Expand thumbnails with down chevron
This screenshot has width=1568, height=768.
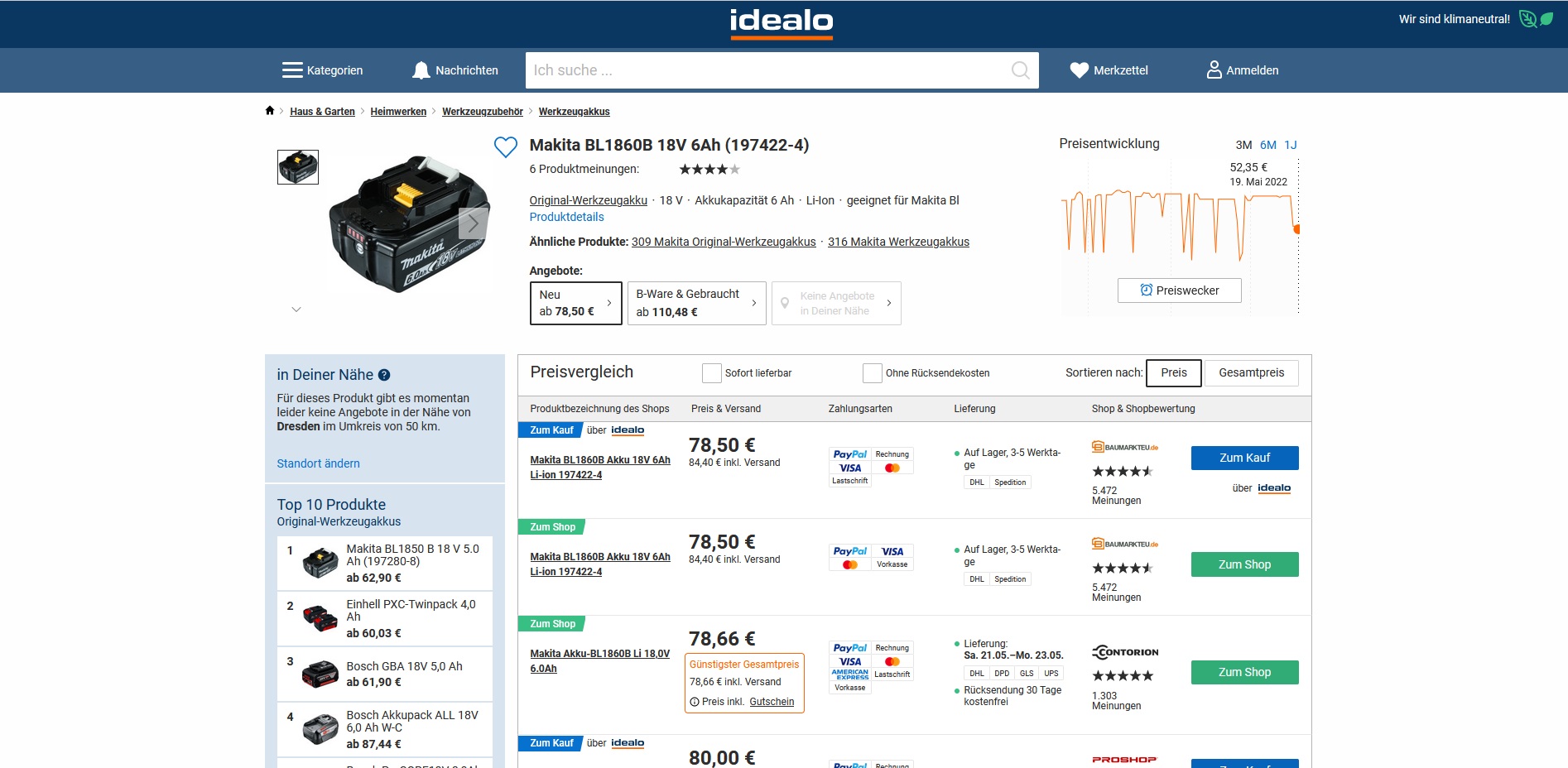[296, 310]
